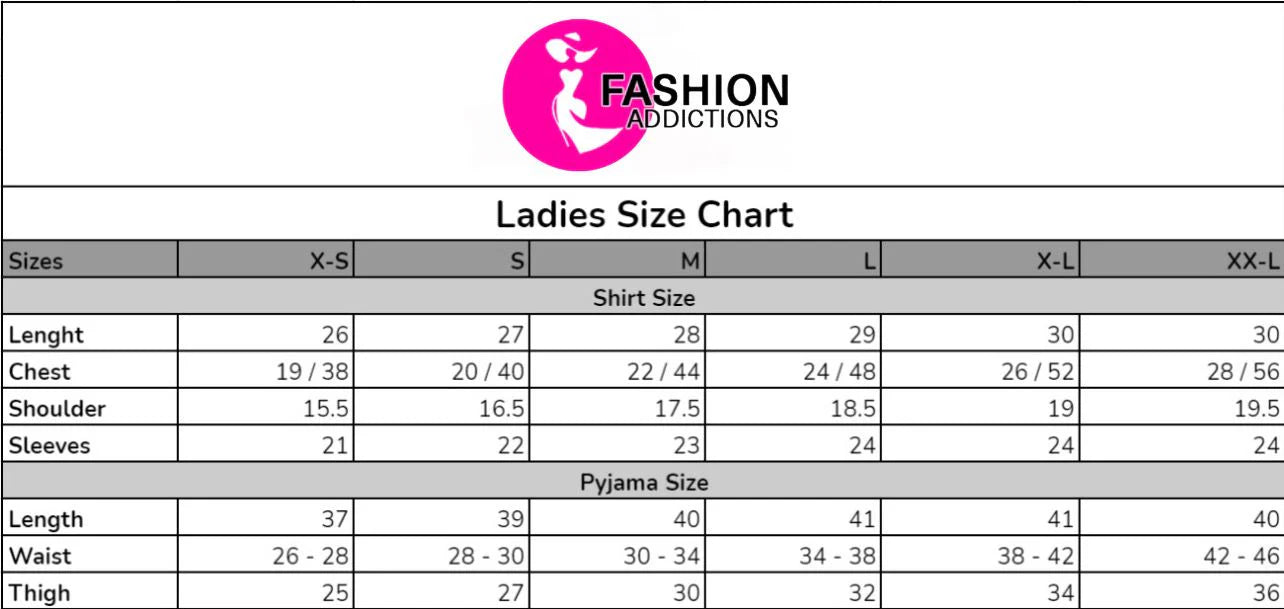1284x609 pixels.
Task: Select the Ladies Size Chart title
Action: coord(645,214)
